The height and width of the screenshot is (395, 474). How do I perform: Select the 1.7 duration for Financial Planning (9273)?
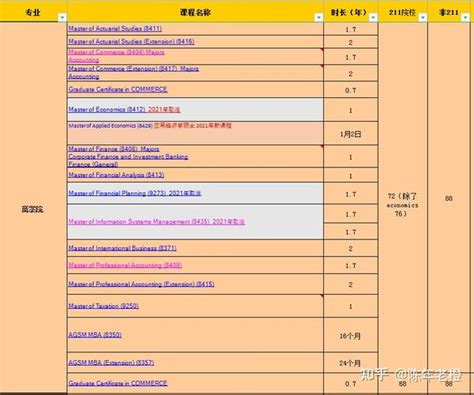[351, 194]
